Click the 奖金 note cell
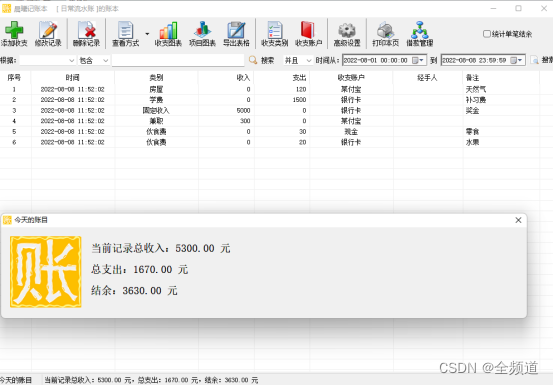Screen dimensions: 554x385 click(472, 111)
